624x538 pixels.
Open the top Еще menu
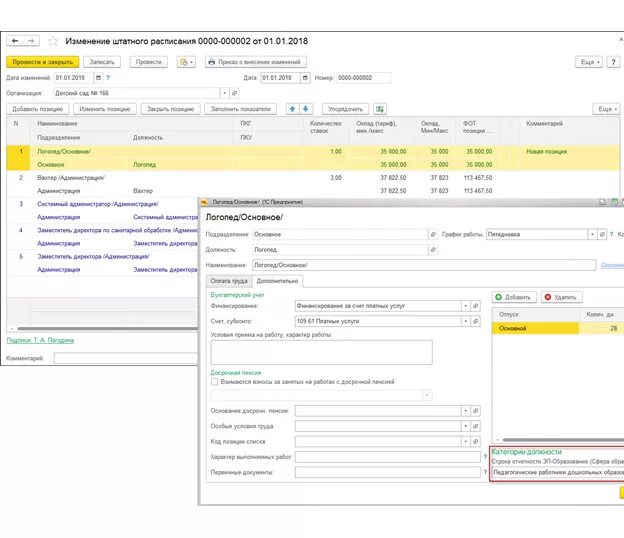[x=589, y=62]
